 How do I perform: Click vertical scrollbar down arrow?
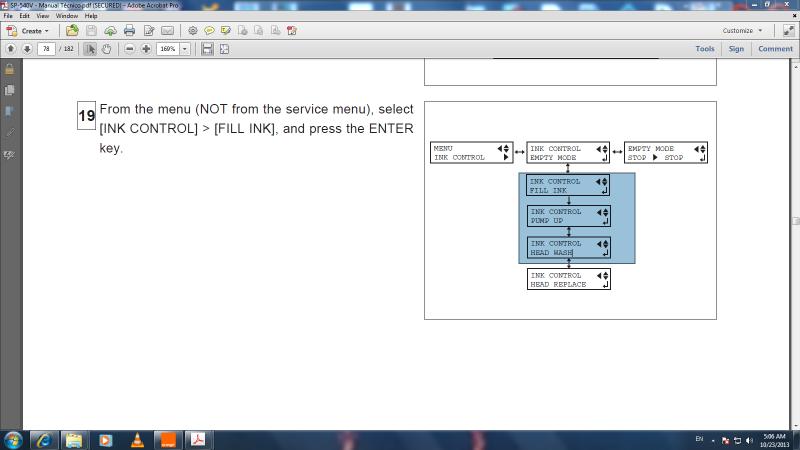pyautogui.click(x=795, y=425)
